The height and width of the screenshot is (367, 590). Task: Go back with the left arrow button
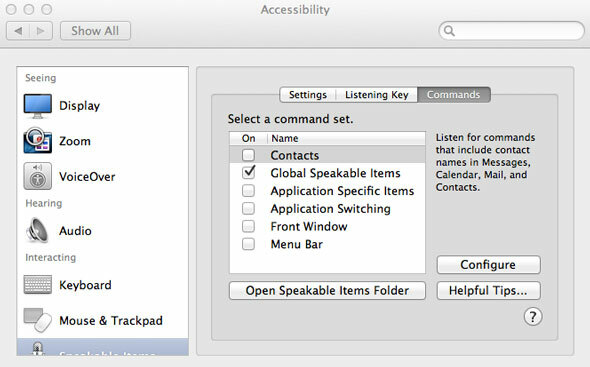click(x=18, y=31)
